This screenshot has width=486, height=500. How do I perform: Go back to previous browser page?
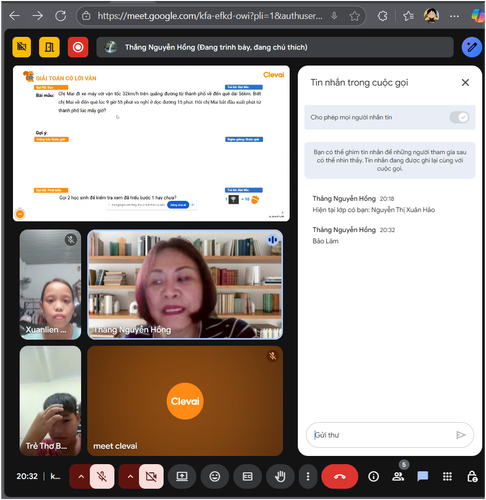(x=15, y=16)
